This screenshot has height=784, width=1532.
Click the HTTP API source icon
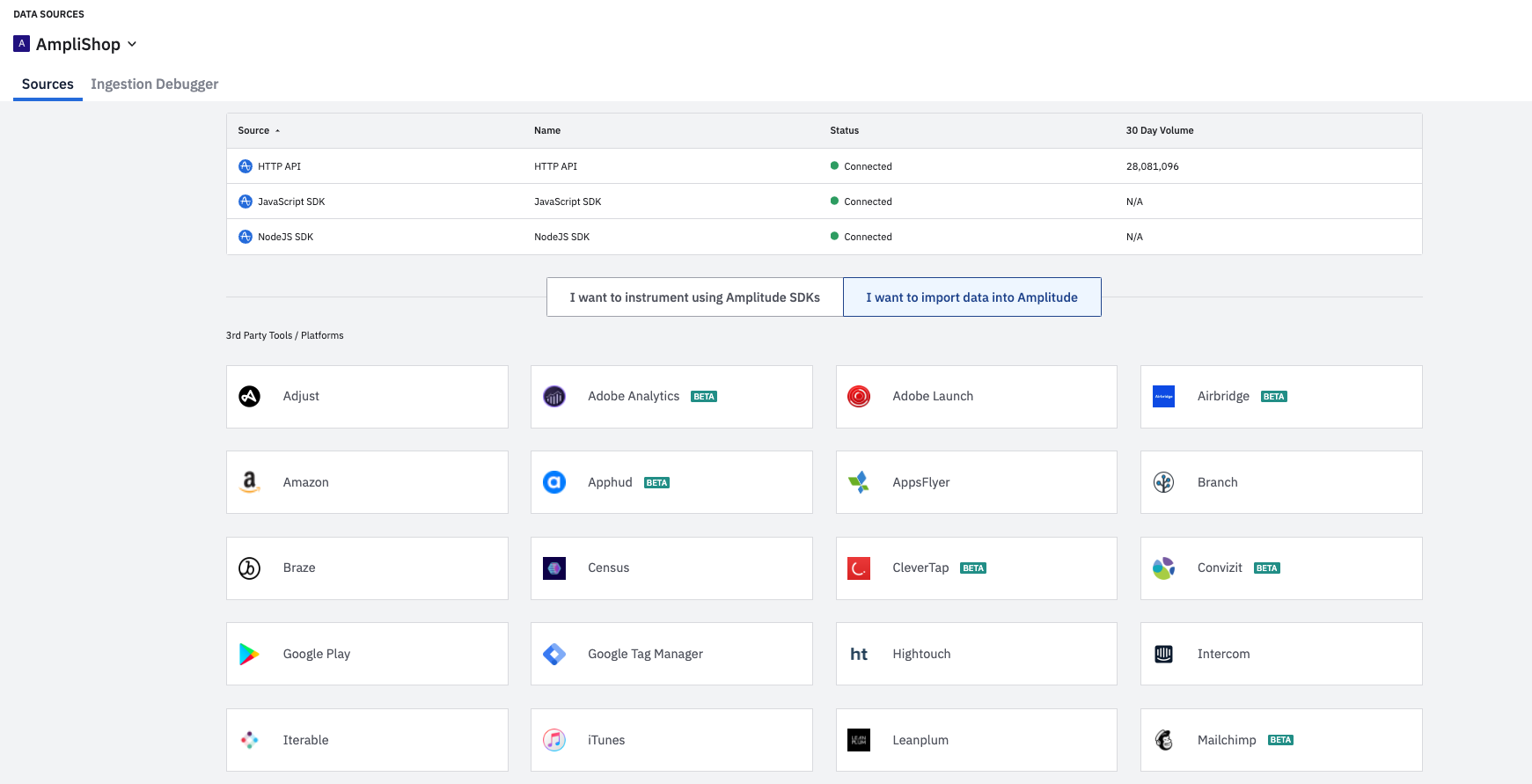[246, 166]
